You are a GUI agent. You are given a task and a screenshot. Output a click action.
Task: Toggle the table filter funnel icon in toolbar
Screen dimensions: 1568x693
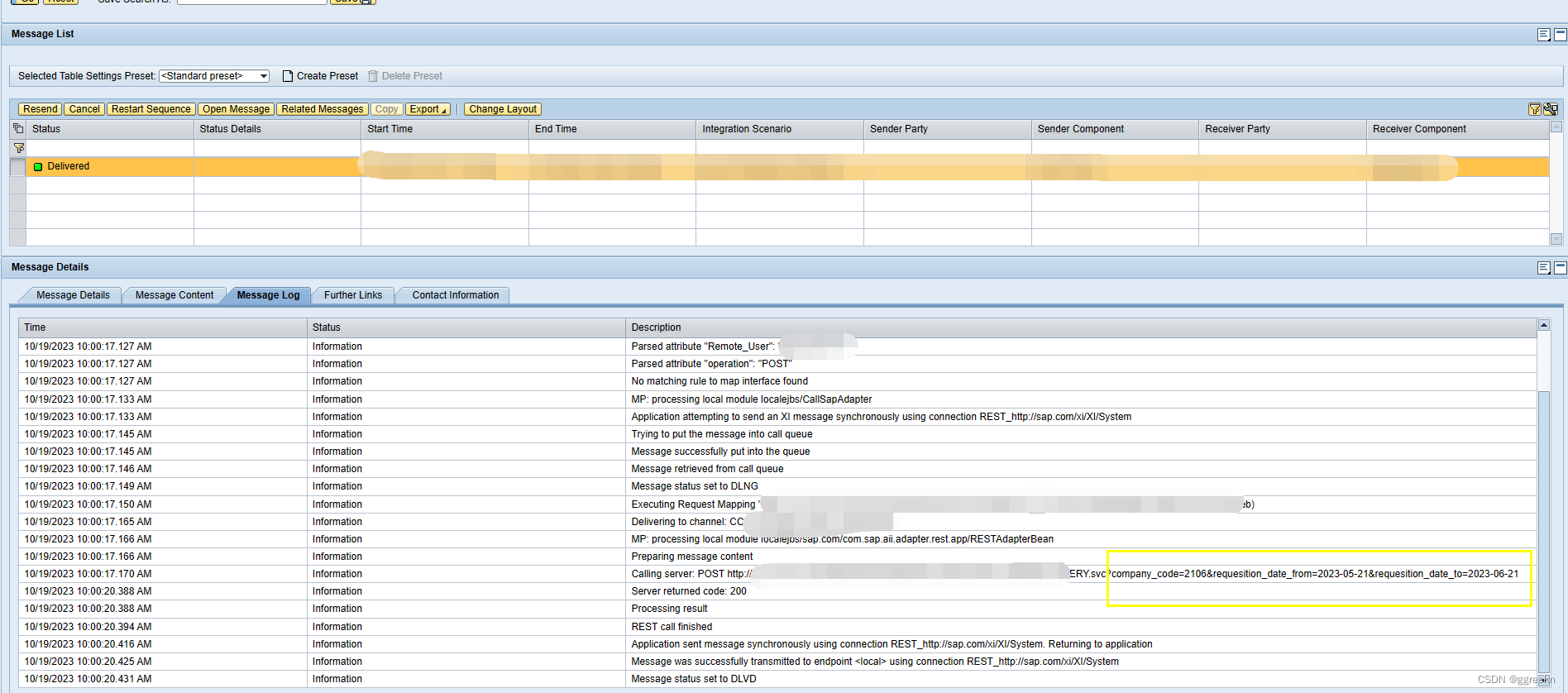(x=1535, y=109)
